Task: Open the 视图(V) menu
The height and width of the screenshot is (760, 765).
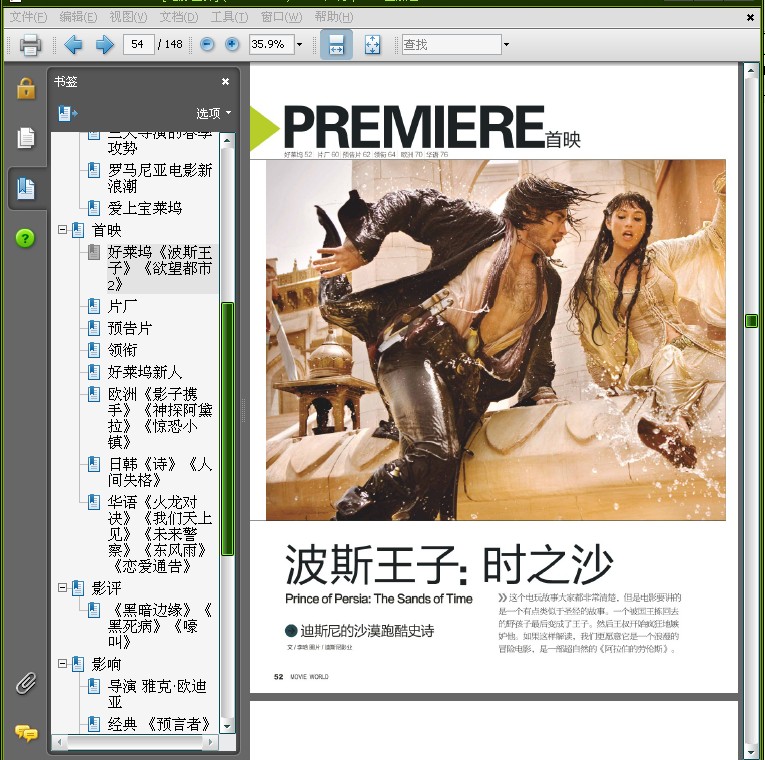Action: click(x=128, y=17)
